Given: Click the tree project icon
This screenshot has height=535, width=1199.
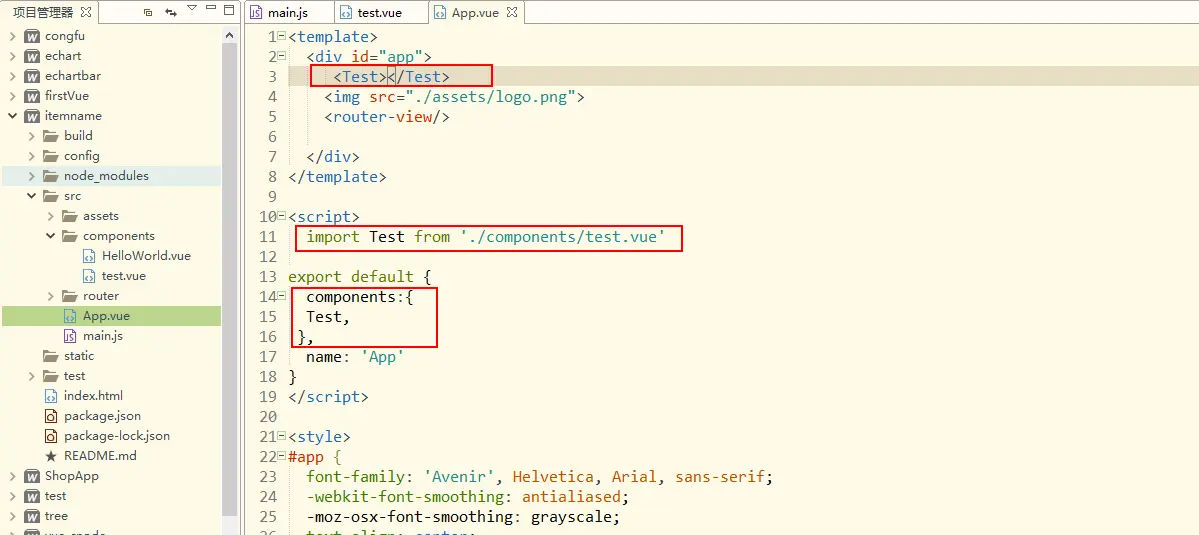Looking at the screenshot, I should coord(32,516).
